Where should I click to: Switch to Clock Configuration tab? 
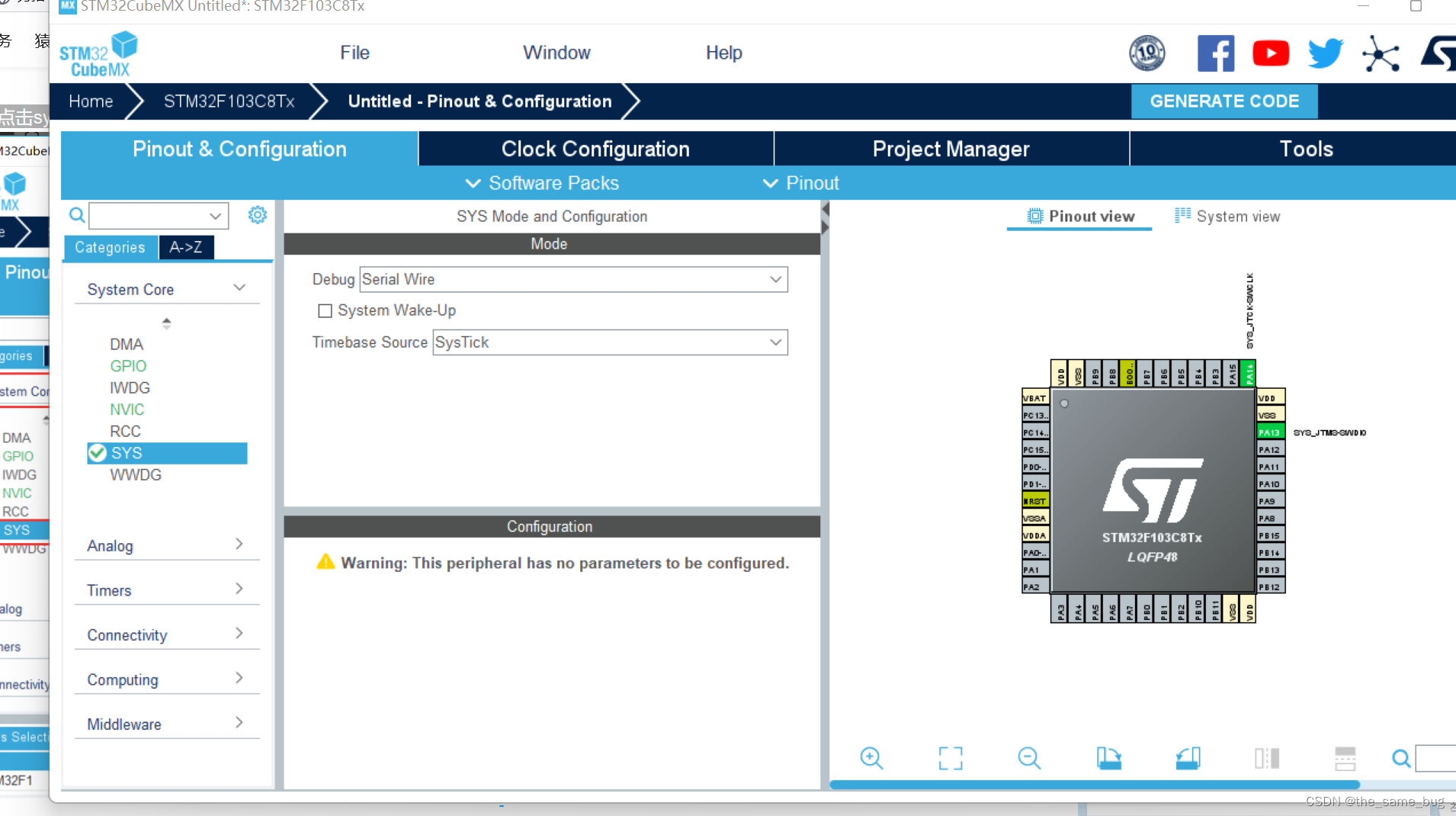coord(595,149)
